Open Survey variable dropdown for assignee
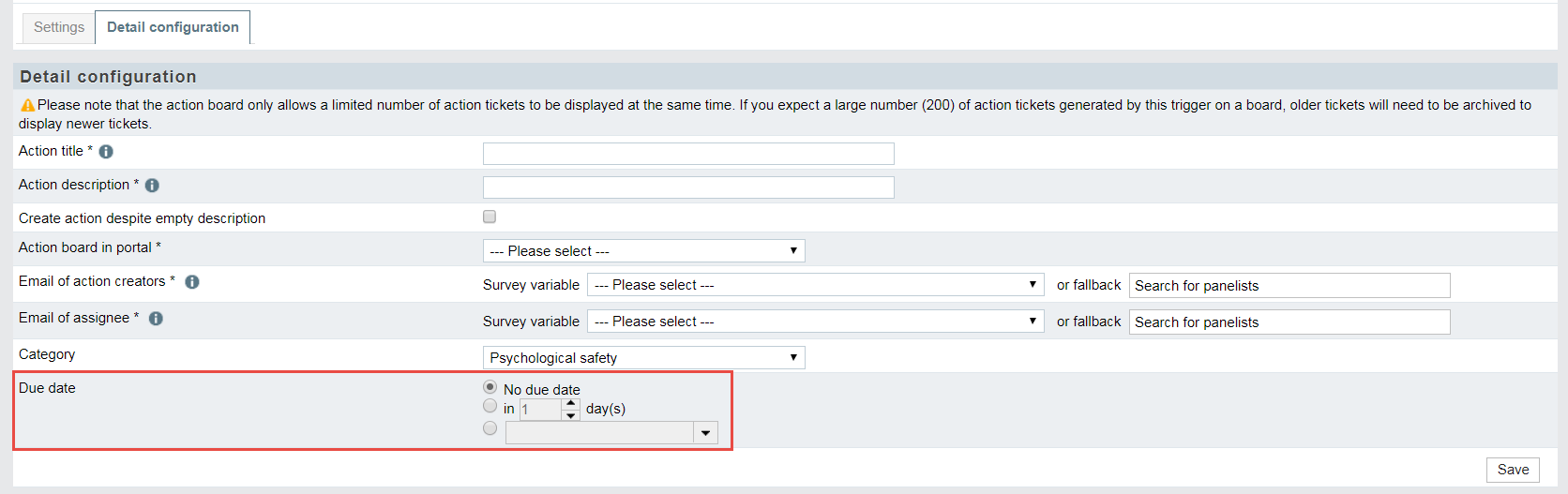1568x494 pixels. (x=815, y=322)
